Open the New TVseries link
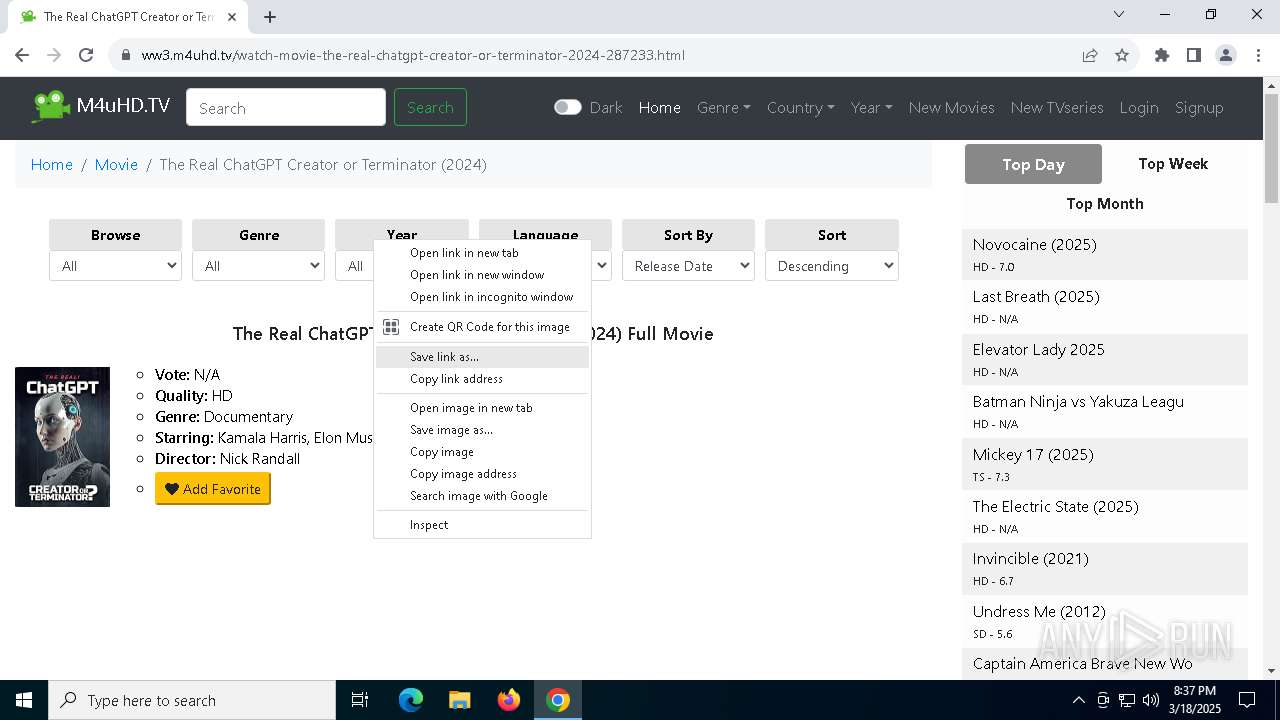 coord(1057,107)
